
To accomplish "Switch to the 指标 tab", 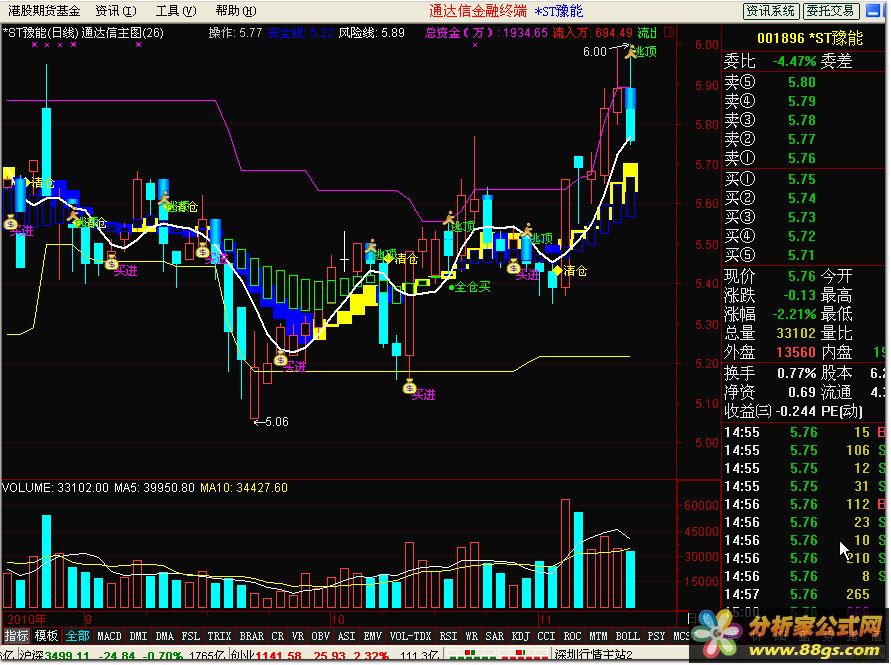I will click(16, 636).
